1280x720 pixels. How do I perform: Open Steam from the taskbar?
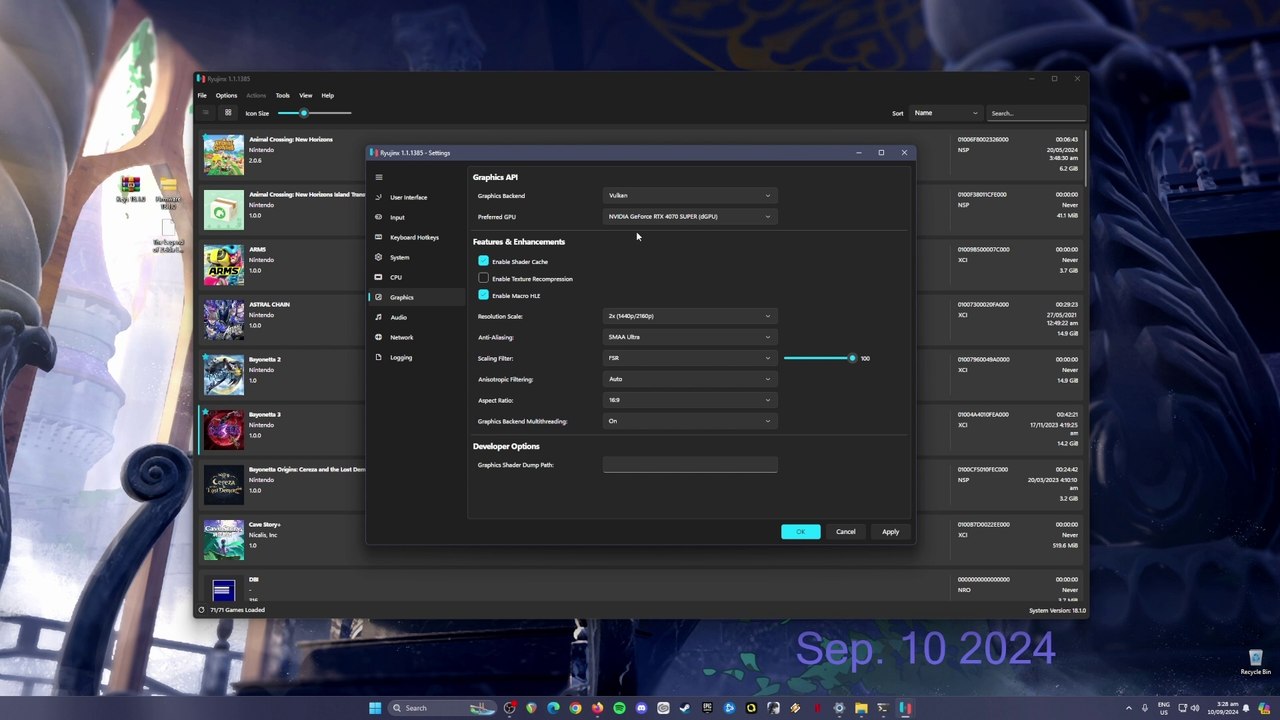(x=685, y=708)
